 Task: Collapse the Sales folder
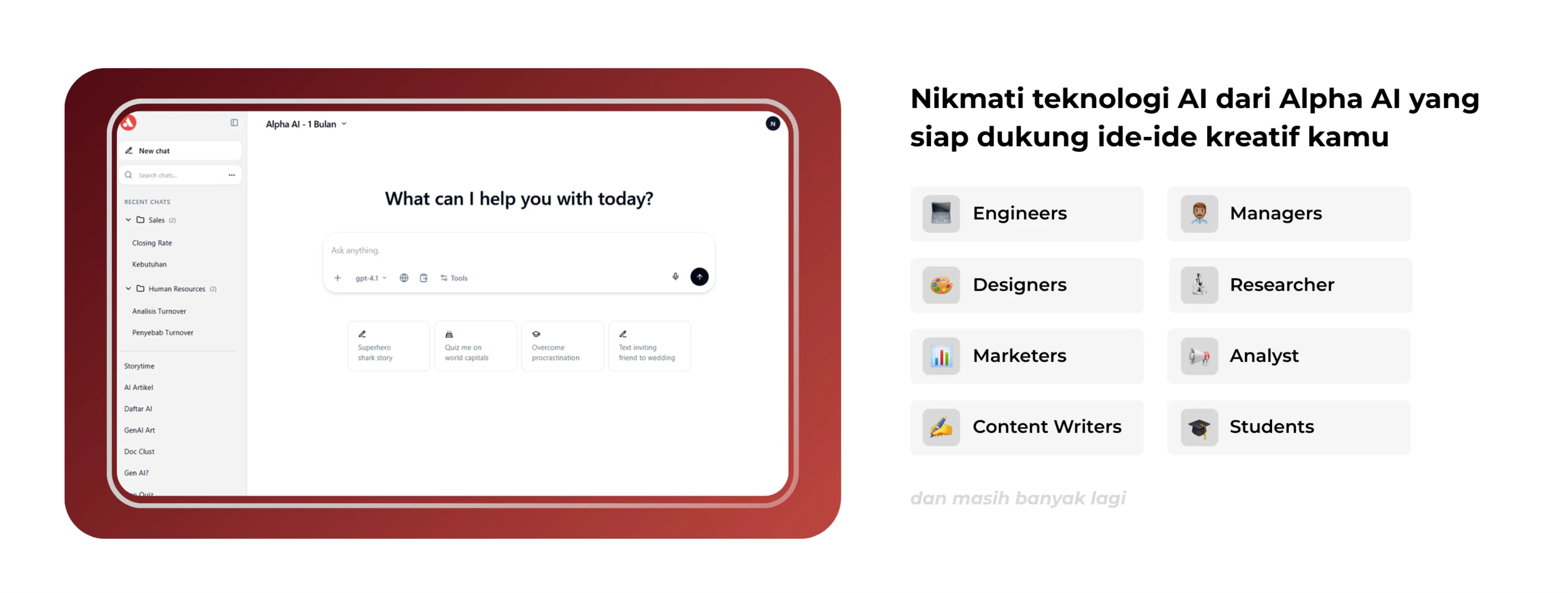(x=128, y=220)
